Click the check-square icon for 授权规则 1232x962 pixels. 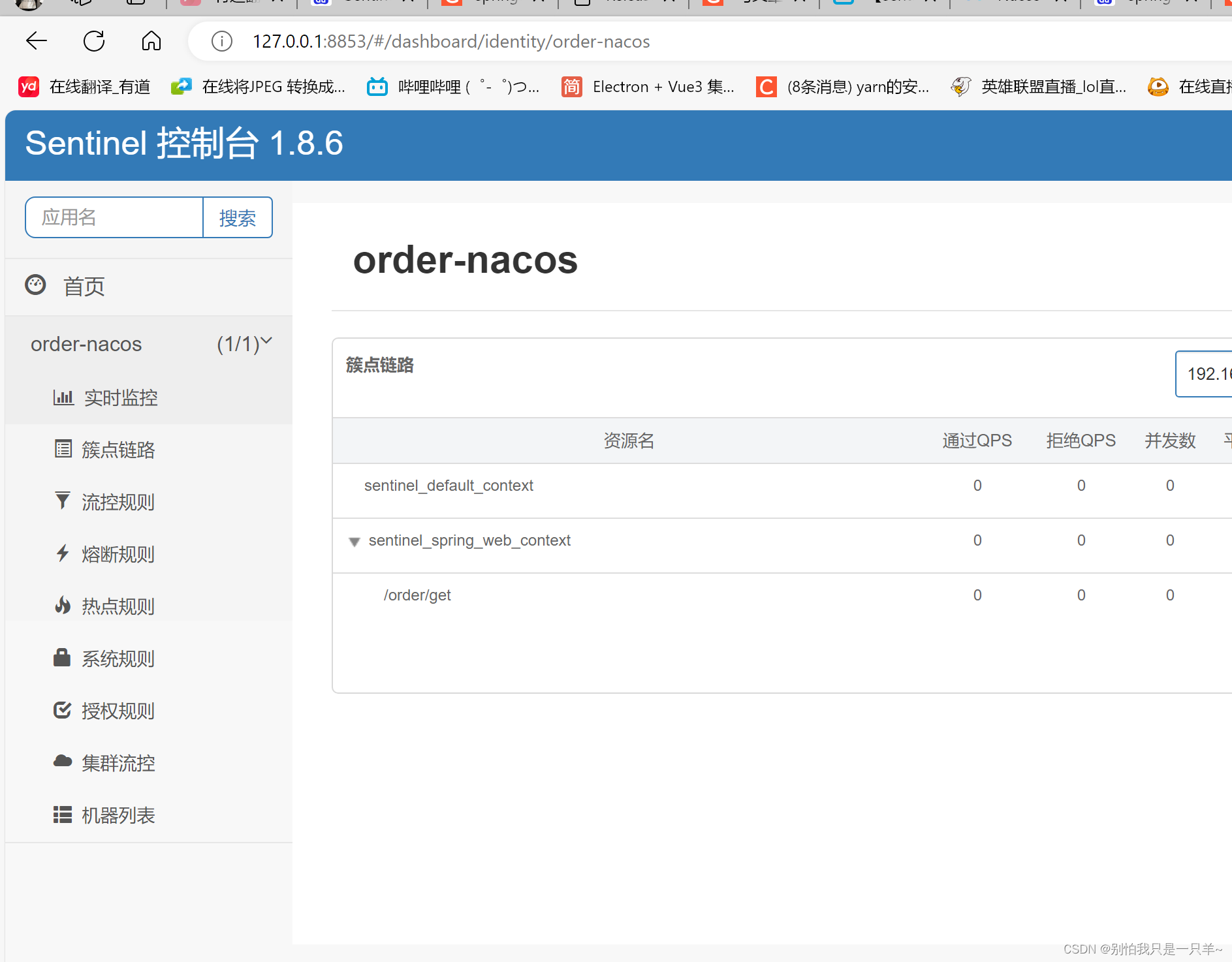(63, 709)
